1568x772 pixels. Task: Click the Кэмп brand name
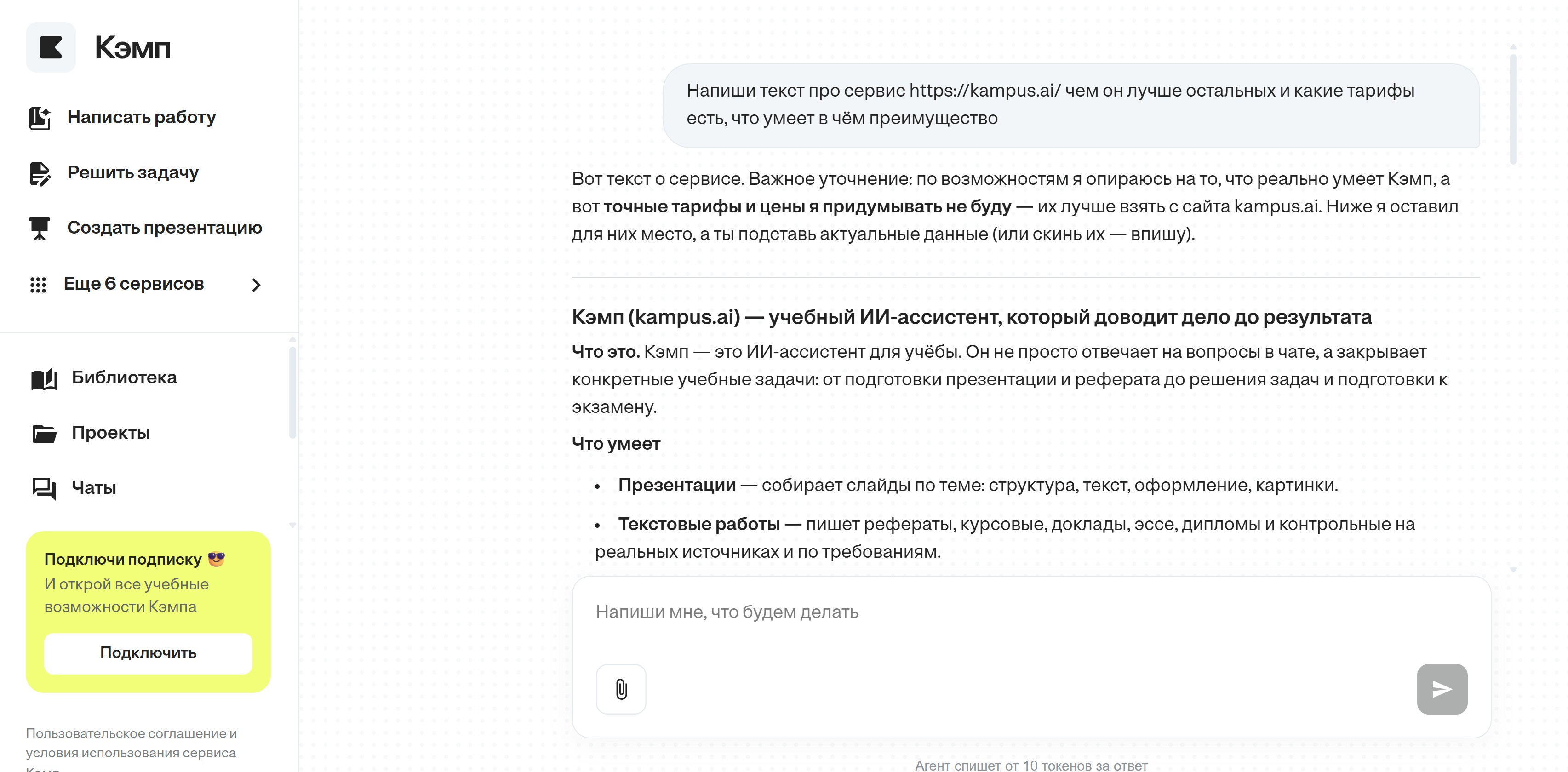[133, 47]
